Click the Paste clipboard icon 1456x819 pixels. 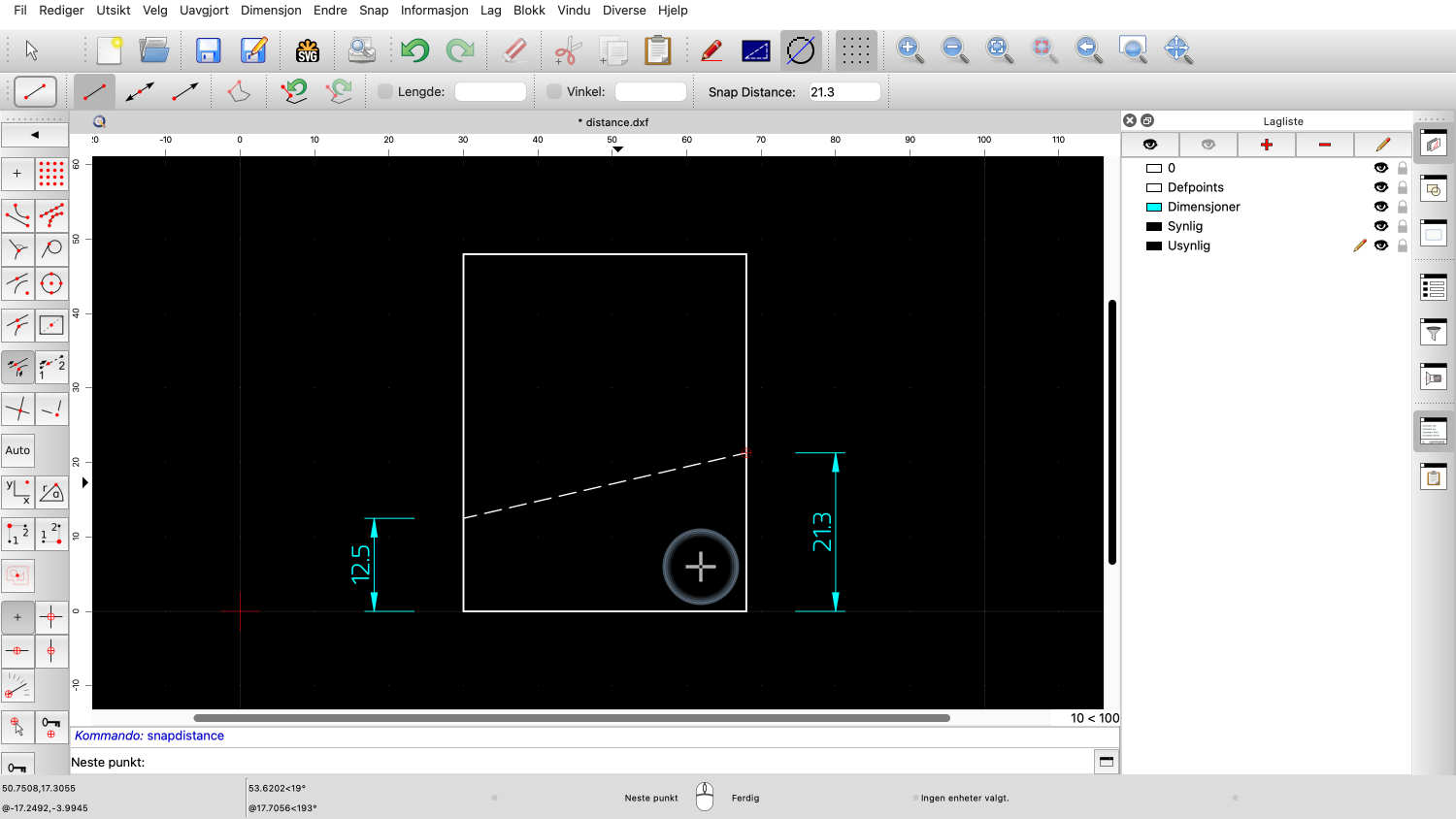(x=658, y=50)
